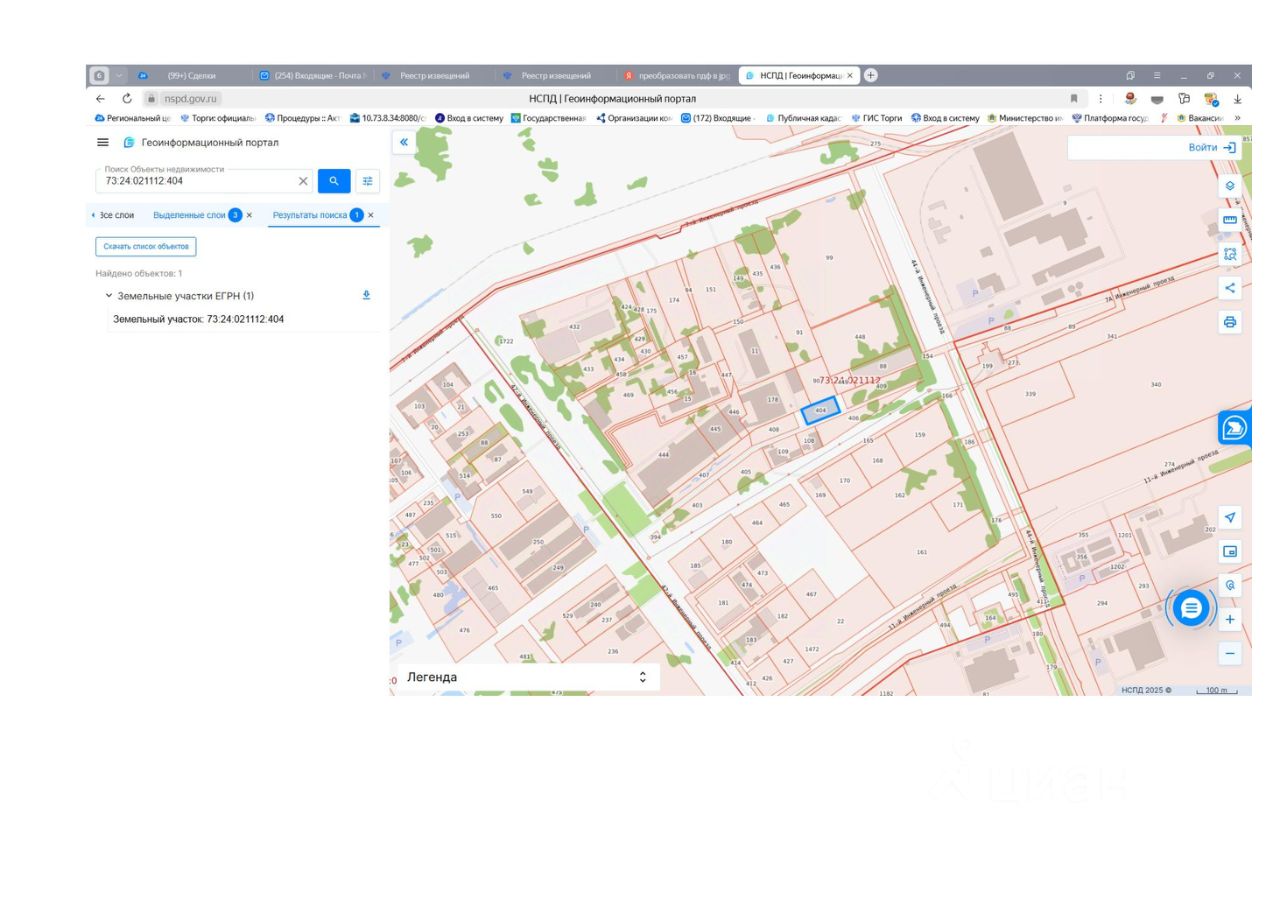The width and height of the screenshot is (1280, 905).
Task: Switch to Входящие - Почта browser tab
Action: coord(312,75)
